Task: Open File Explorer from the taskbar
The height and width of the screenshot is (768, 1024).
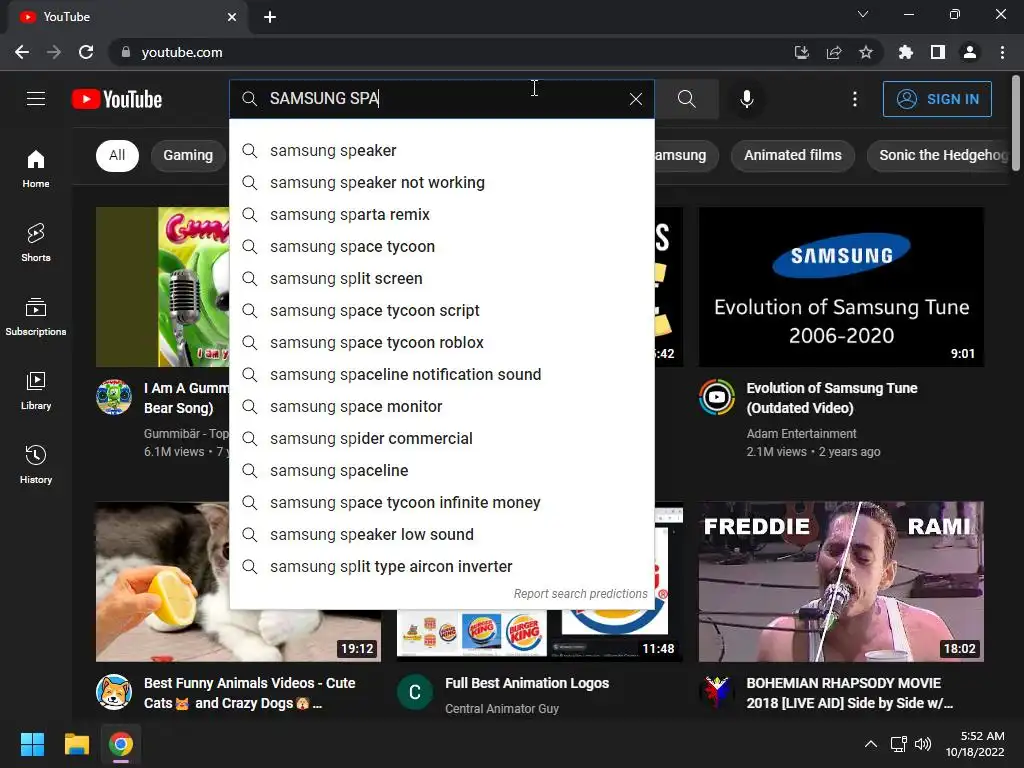Action: tap(76, 744)
